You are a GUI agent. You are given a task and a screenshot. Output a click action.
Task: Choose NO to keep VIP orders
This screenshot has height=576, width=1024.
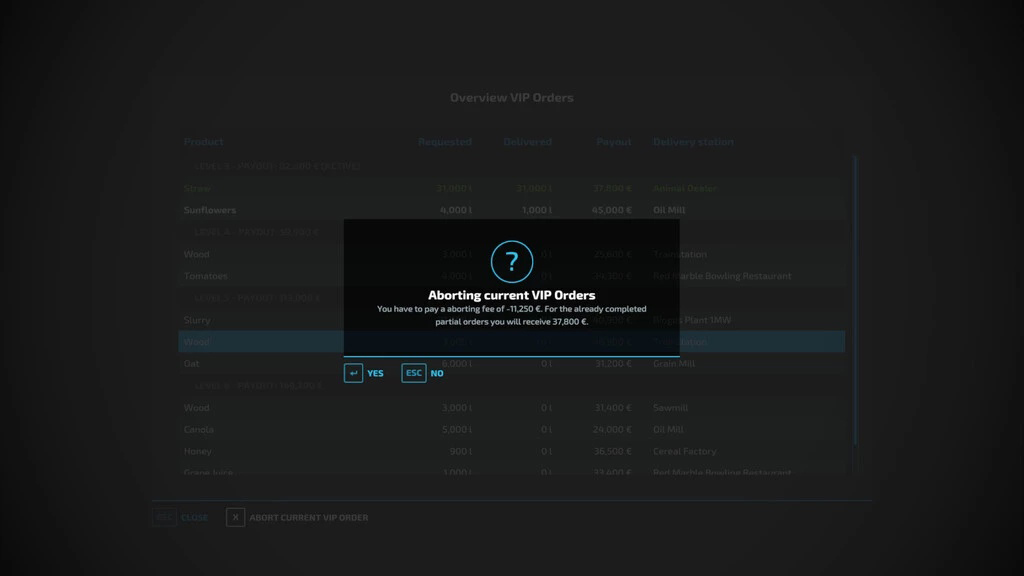point(437,373)
